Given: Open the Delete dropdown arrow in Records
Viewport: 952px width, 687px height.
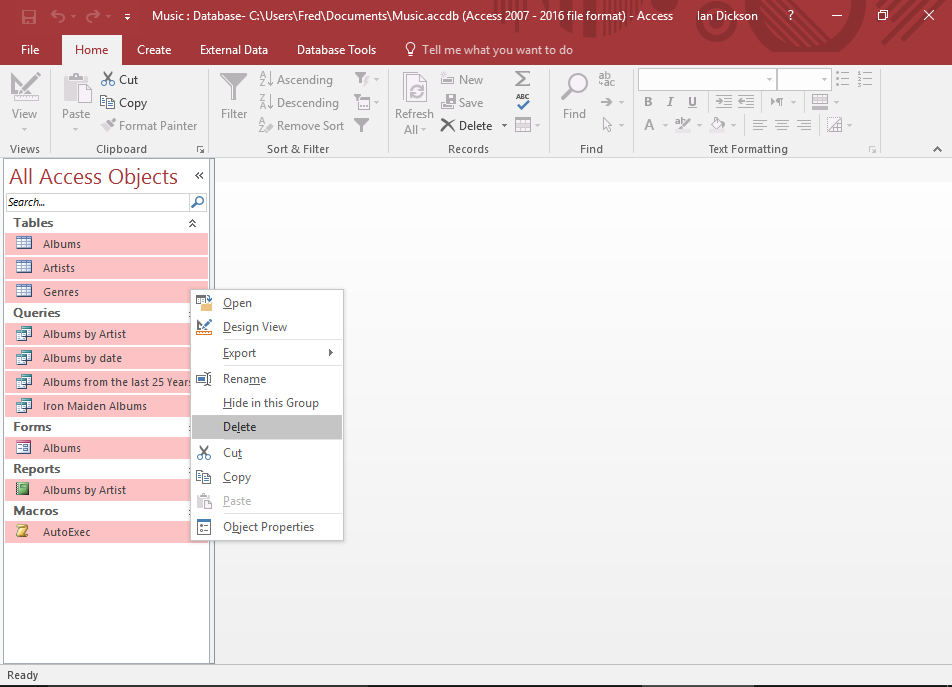Looking at the screenshot, I should click(504, 126).
